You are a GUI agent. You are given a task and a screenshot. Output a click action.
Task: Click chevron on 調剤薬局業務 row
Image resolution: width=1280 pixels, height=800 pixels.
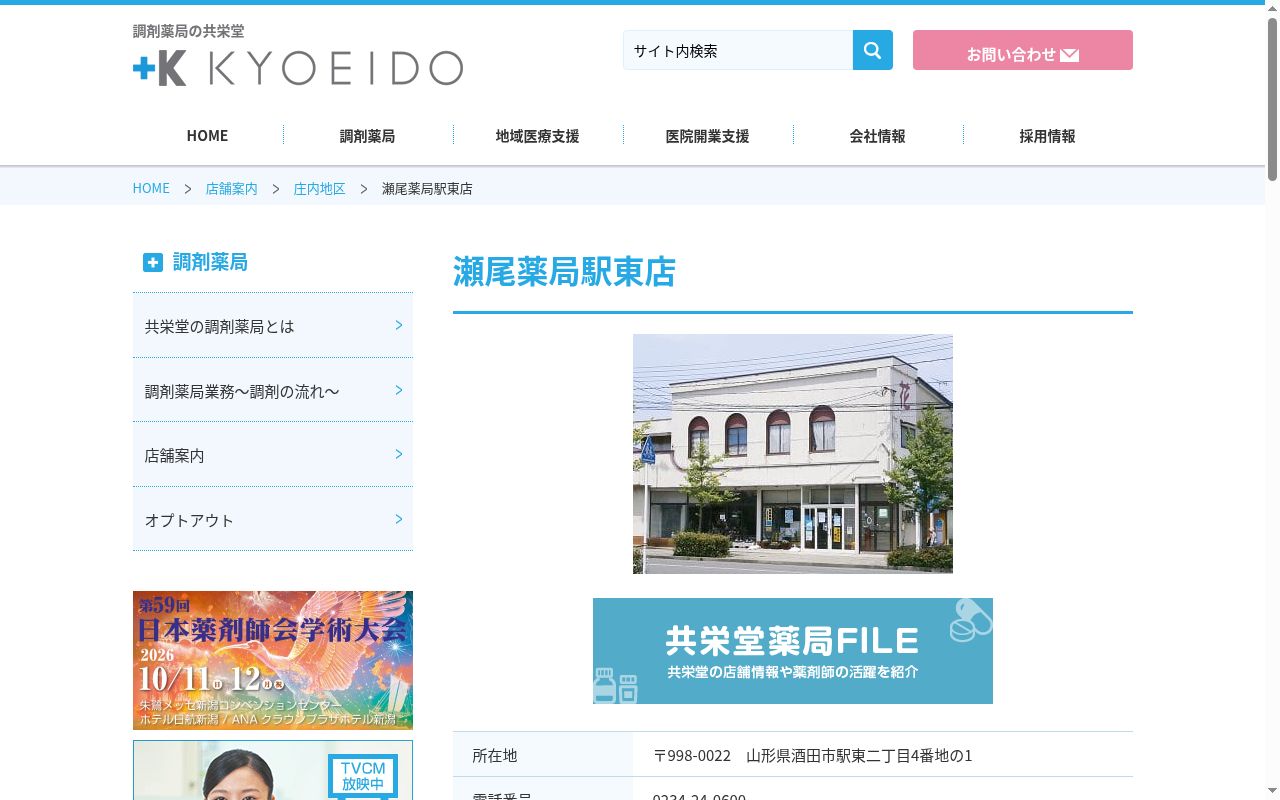point(399,390)
